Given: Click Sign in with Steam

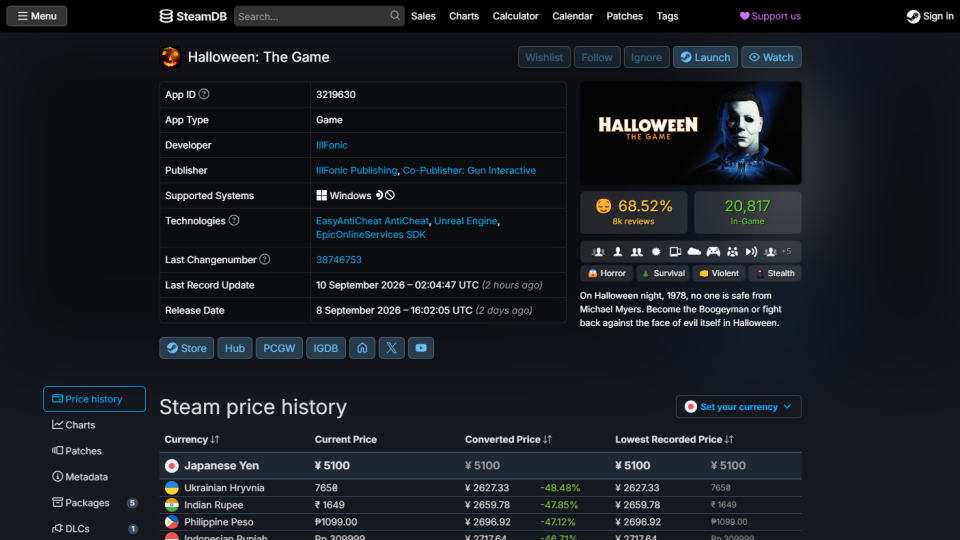Looking at the screenshot, I should click(930, 16).
